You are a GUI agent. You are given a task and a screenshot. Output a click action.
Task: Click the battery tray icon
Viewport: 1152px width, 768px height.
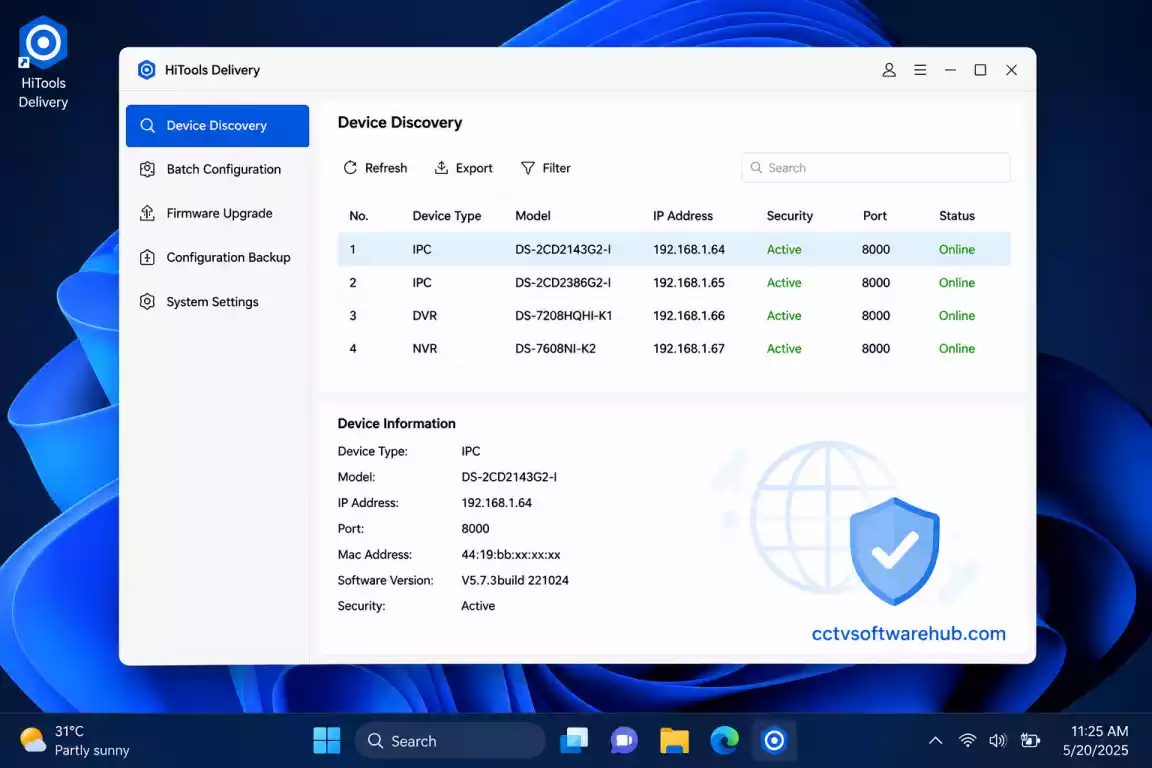[x=1030, y=740]
